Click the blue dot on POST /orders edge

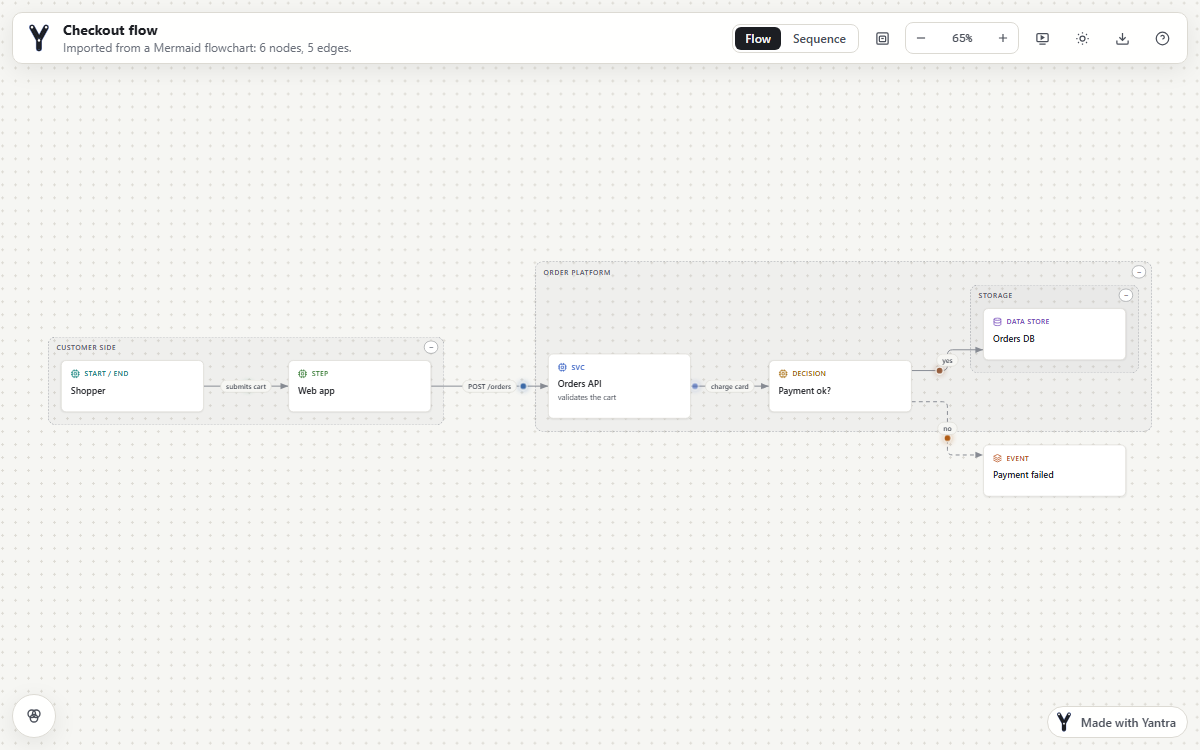click(x=523, y=386)
